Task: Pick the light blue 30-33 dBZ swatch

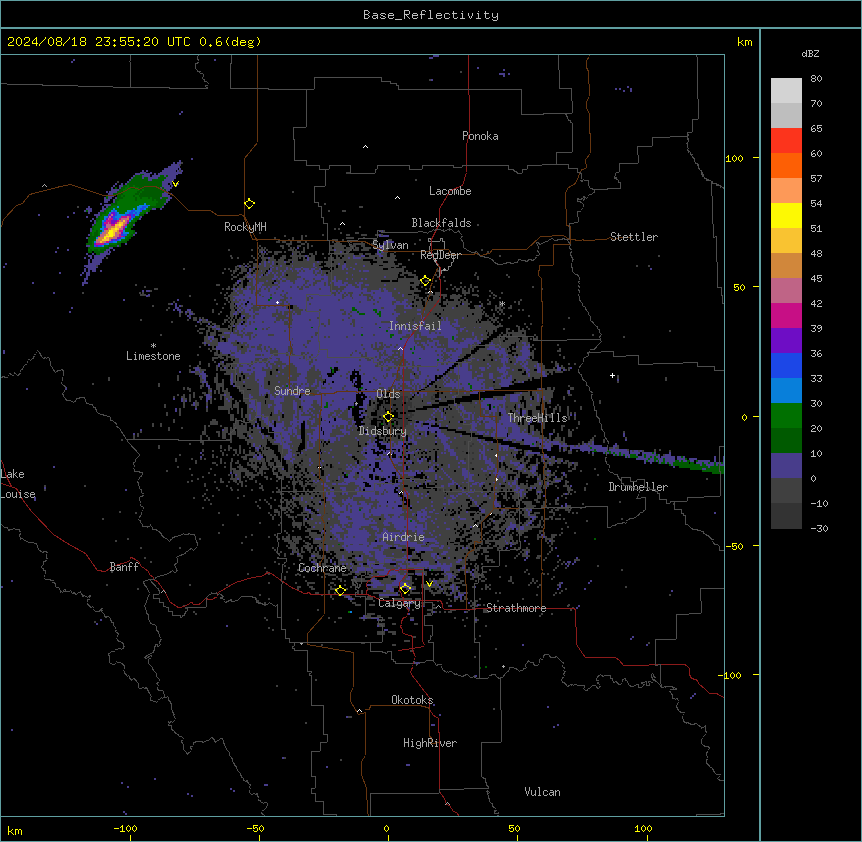Action: 786,391
